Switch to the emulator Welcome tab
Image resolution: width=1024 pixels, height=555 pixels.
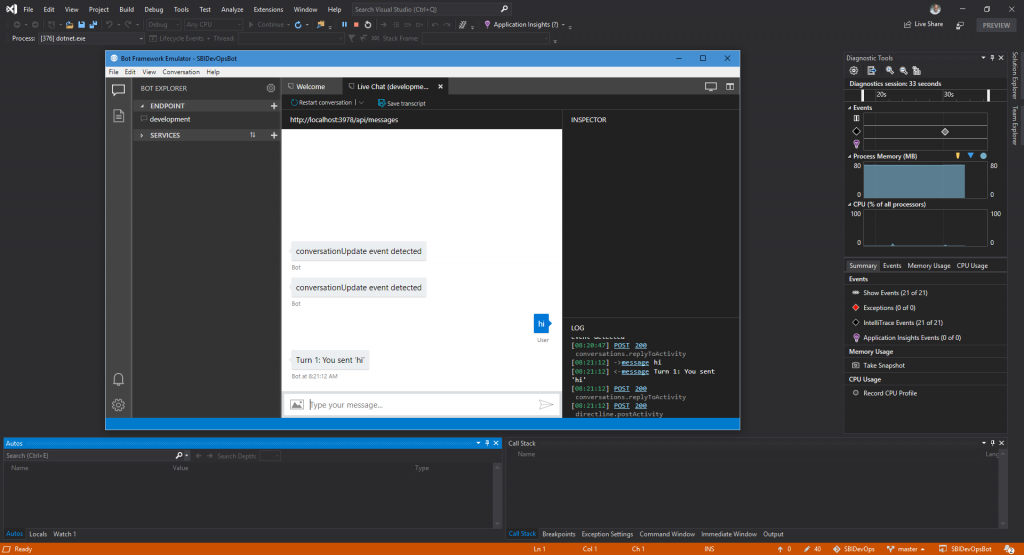311,86
